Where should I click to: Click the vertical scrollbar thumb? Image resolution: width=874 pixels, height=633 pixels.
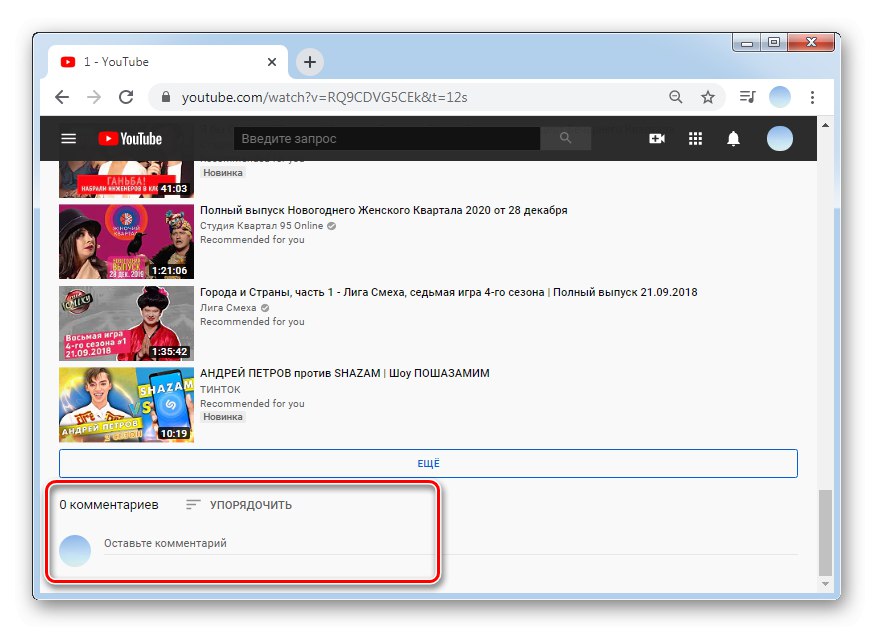click(826, 532)
